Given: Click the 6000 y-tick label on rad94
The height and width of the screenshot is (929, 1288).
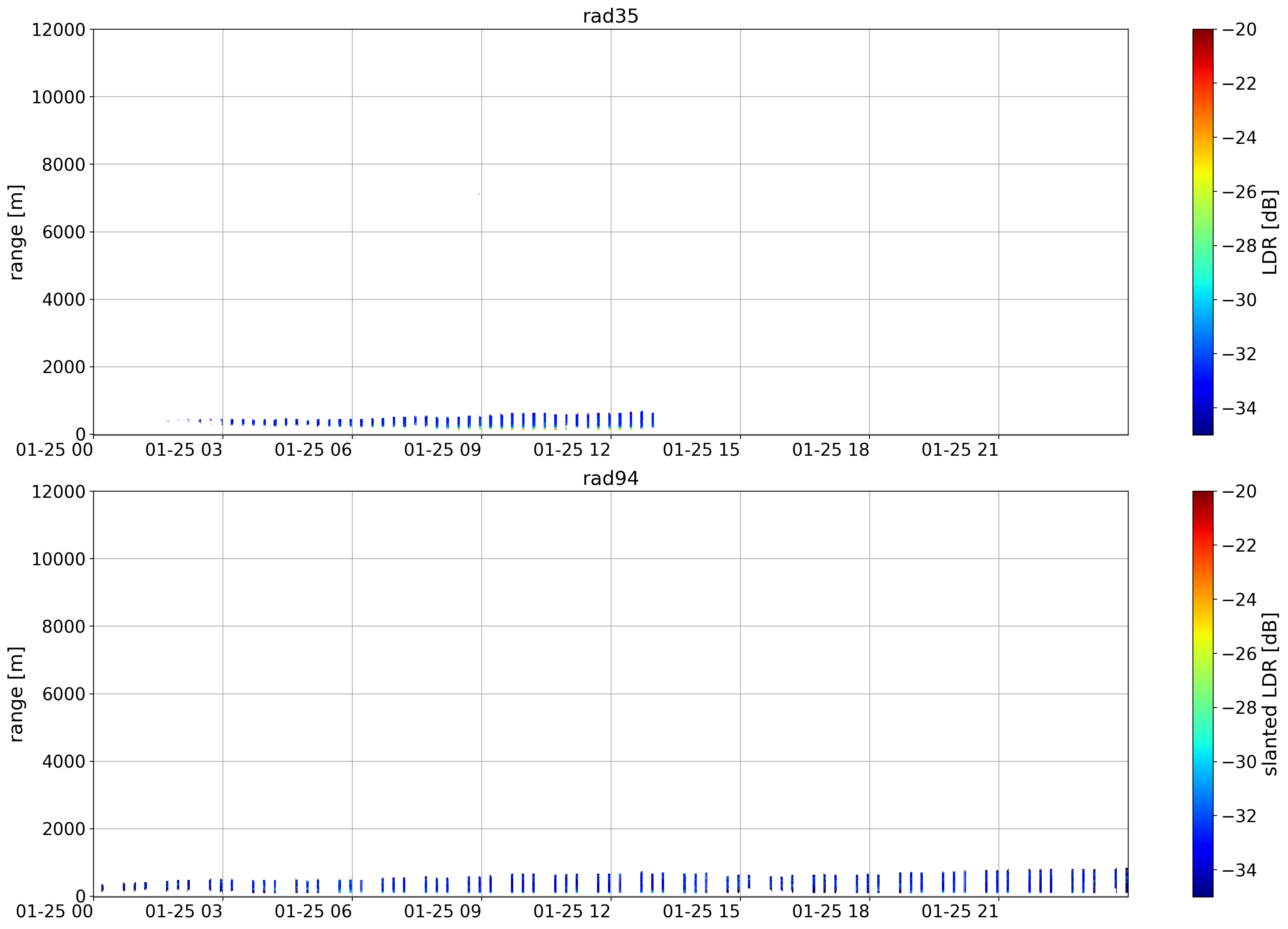Looking at the screenshot, I should (x=64, y=694).
